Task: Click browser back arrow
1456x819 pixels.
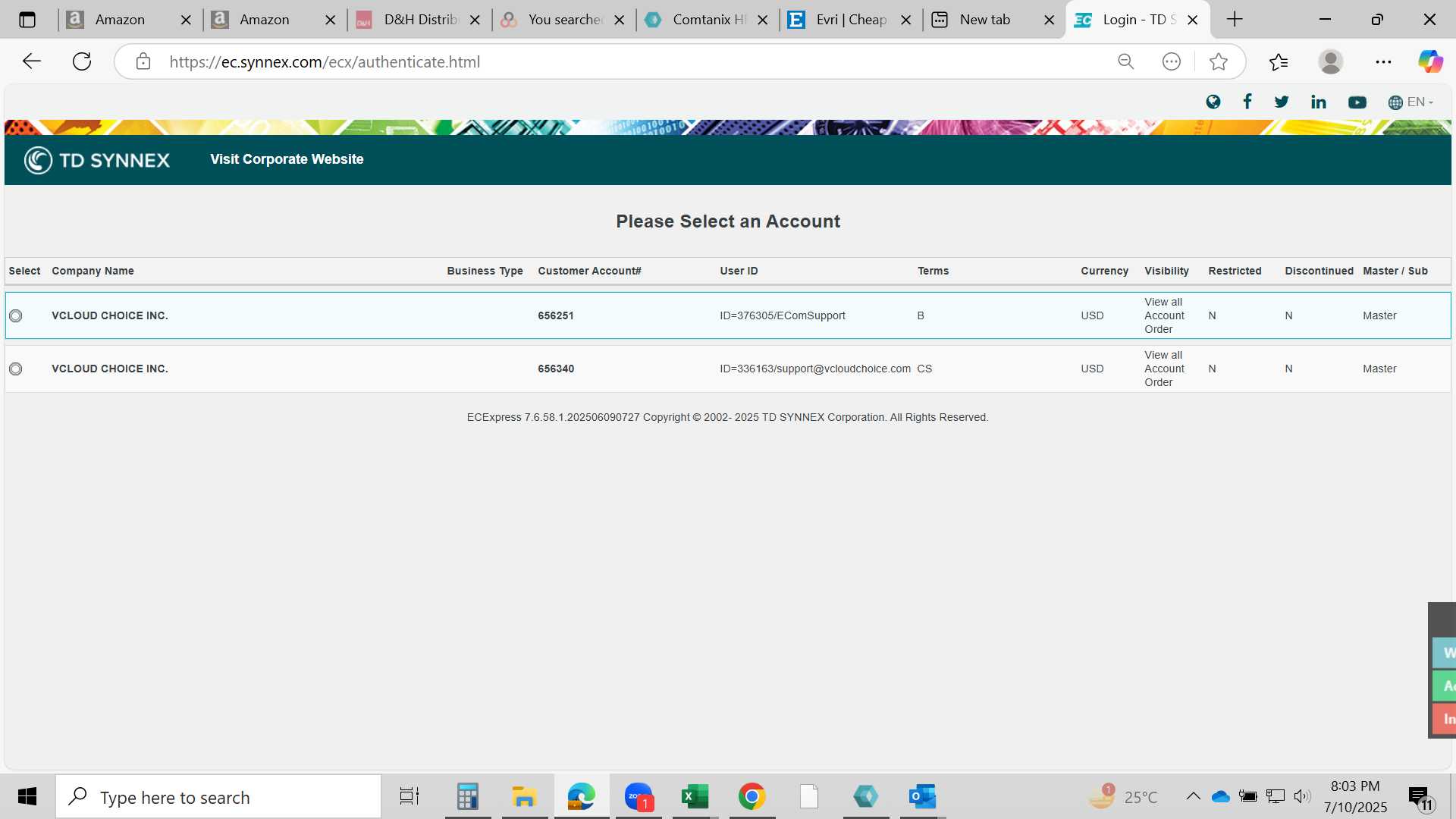Action: [x=32, y=61]
